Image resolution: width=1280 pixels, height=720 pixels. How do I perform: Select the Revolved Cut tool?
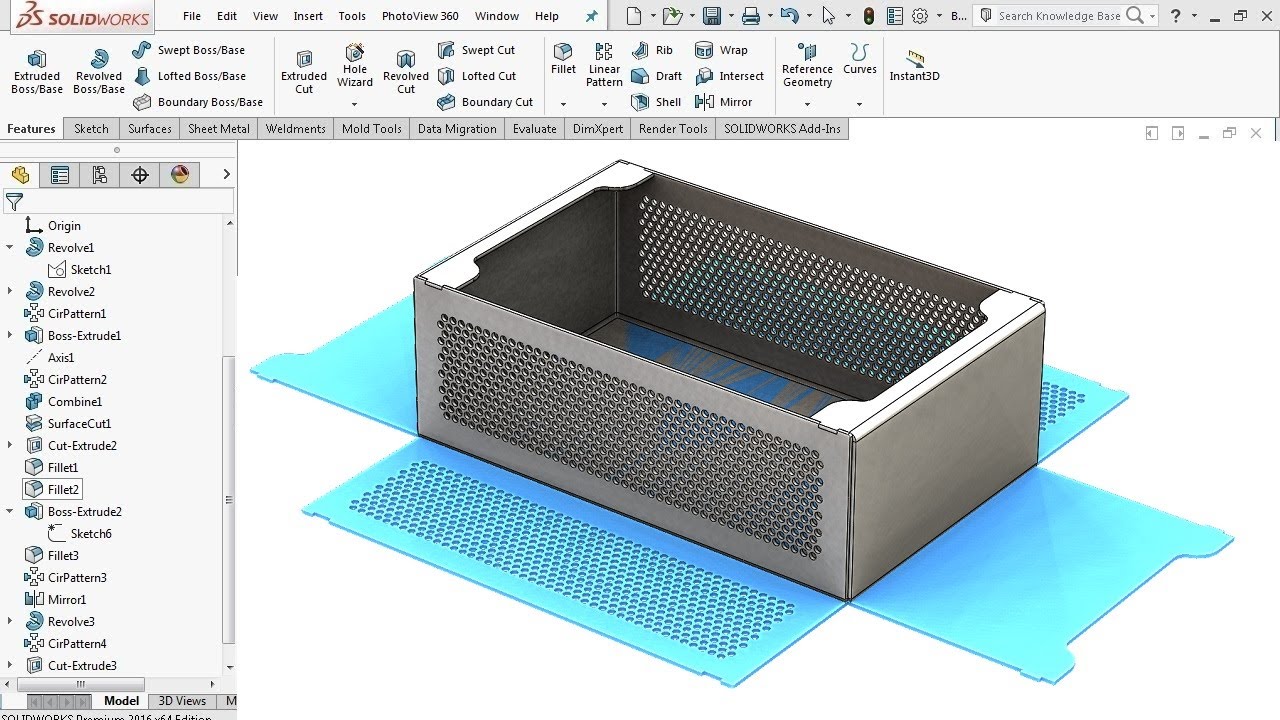tap(406, 72)
